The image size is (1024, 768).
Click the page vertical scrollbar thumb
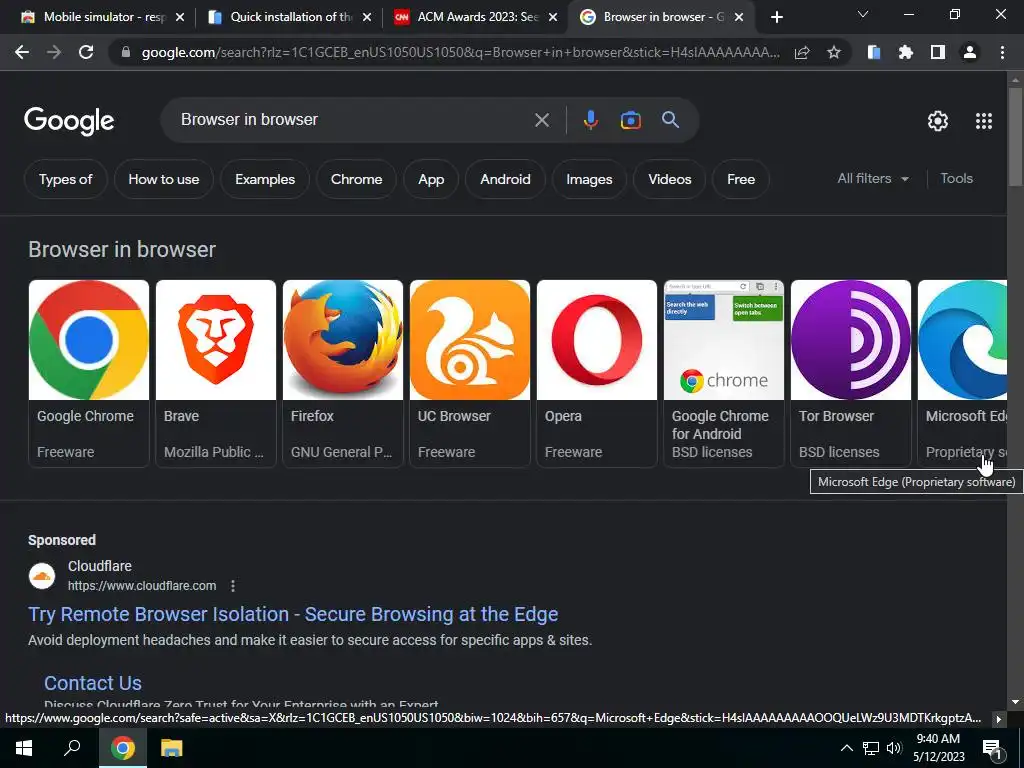[1015, 135]
